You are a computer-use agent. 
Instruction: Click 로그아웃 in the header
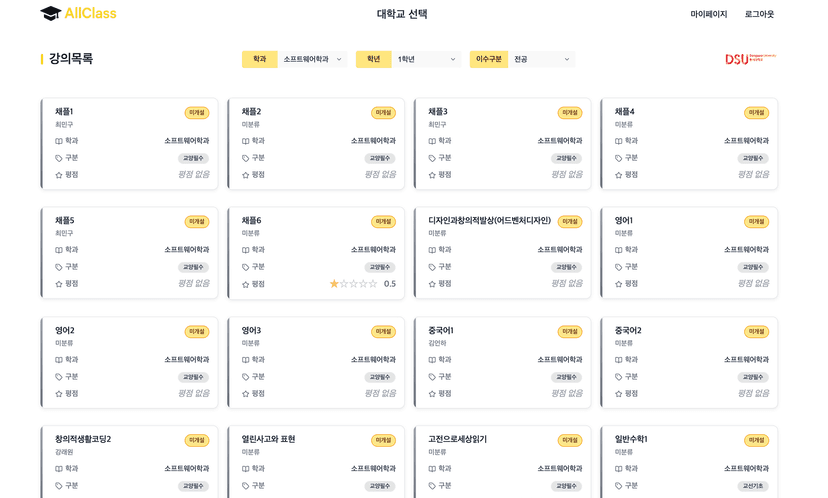(759, 14)
